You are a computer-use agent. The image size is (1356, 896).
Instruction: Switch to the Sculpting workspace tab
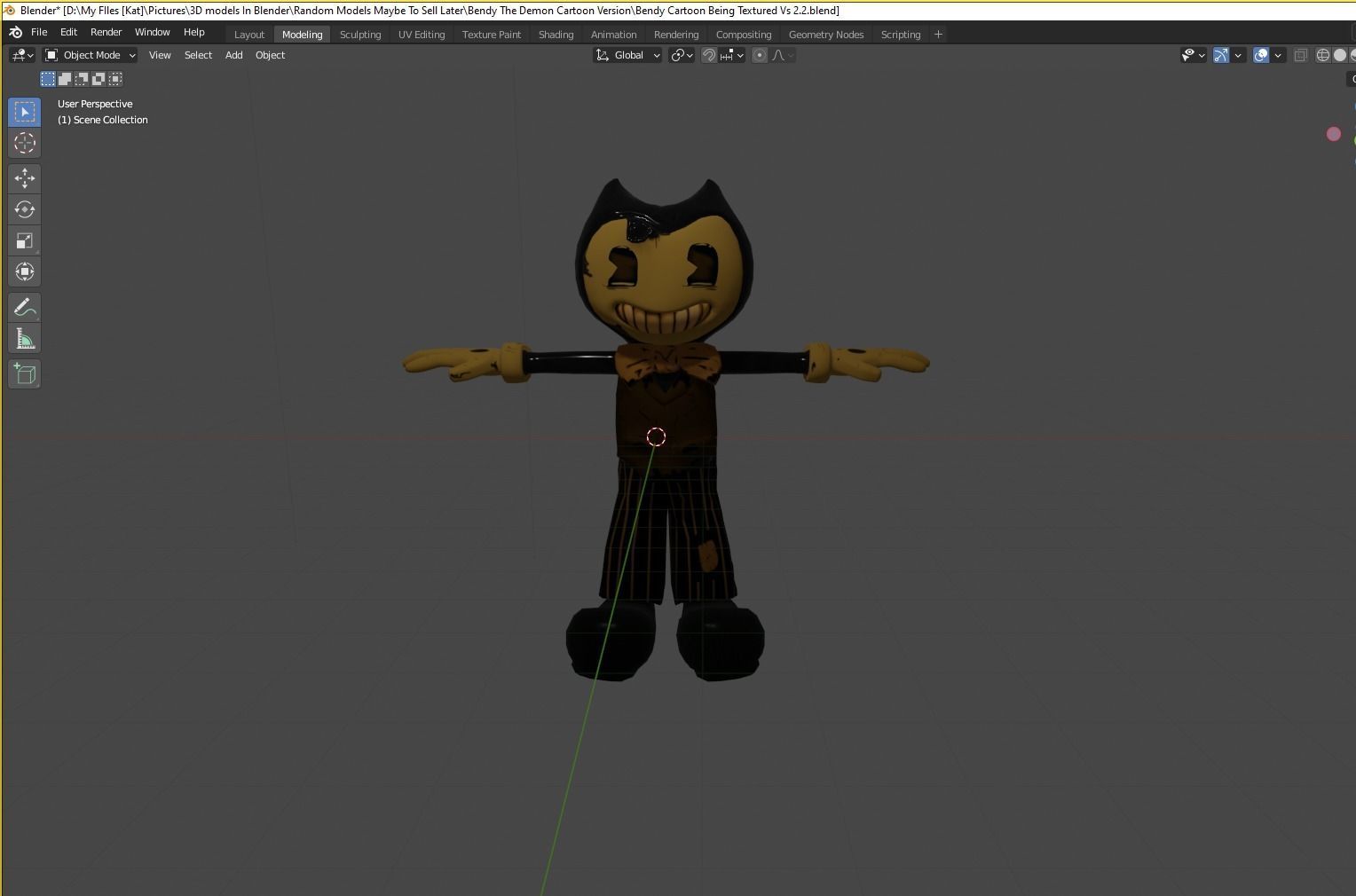360,34
